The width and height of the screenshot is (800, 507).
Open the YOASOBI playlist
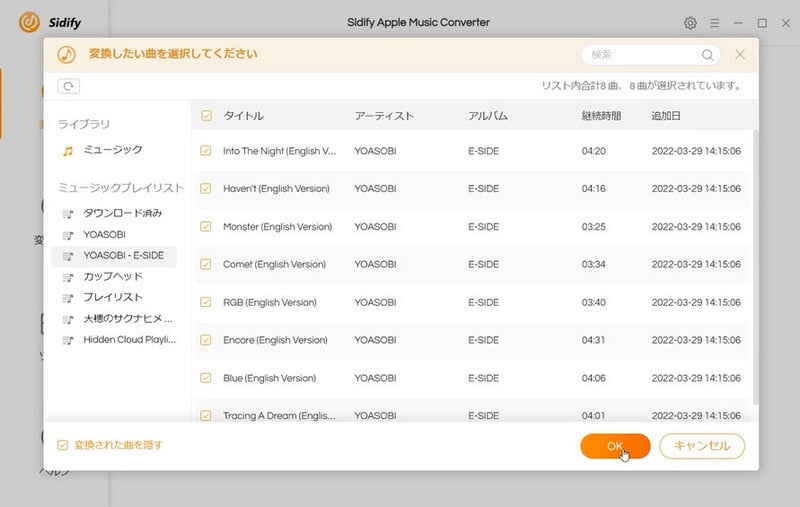coord(104,235)
